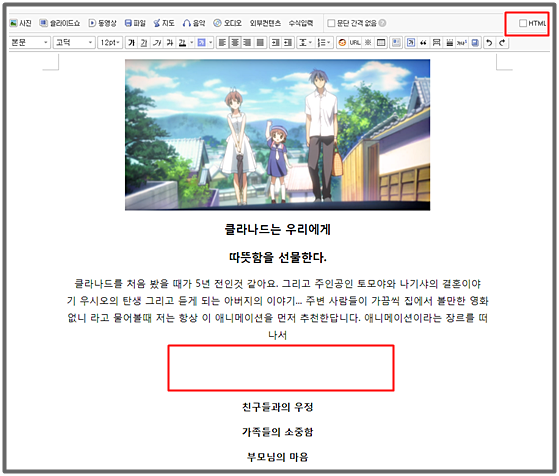Open the 슬라이드쇼 slideshow insert
The width and height of the screenshot is (559, 476).
point(60,23)
